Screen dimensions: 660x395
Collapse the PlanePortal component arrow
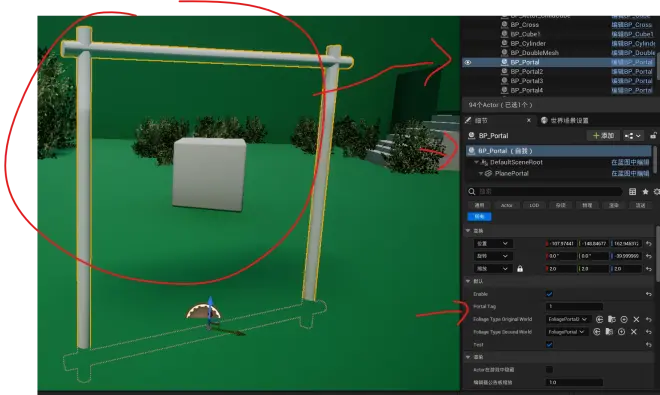481,173
